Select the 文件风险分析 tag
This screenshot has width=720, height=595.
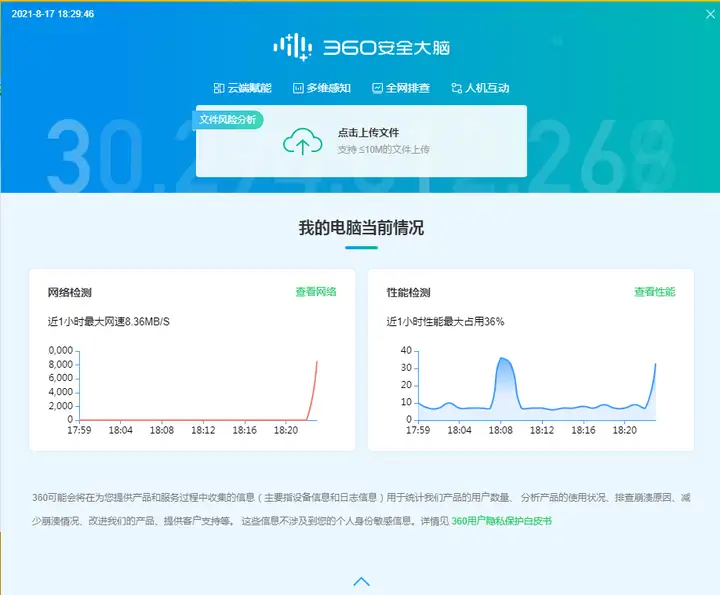(228, 119)
